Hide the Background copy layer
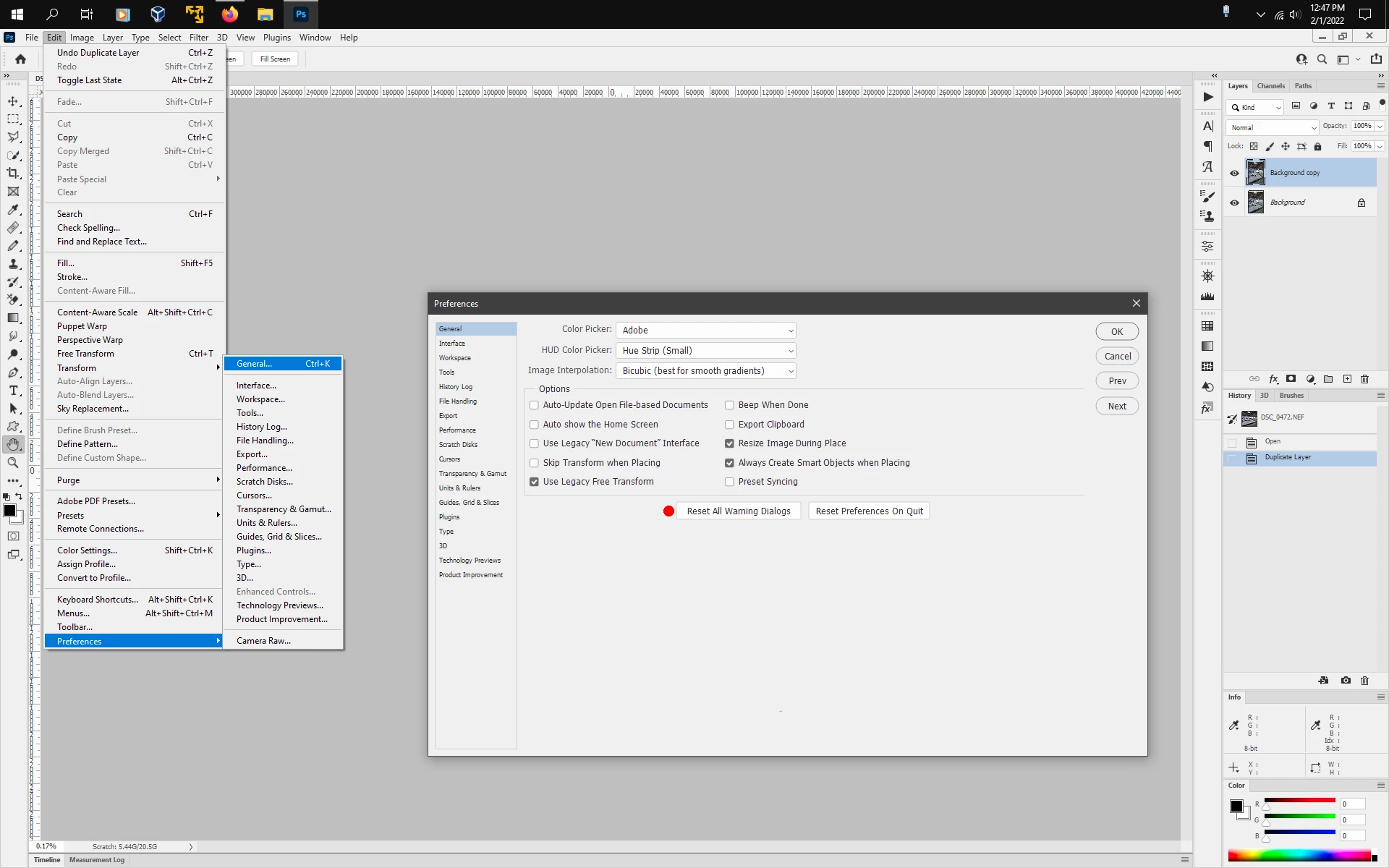The image size is (1389, 868). coord(1234,173)
